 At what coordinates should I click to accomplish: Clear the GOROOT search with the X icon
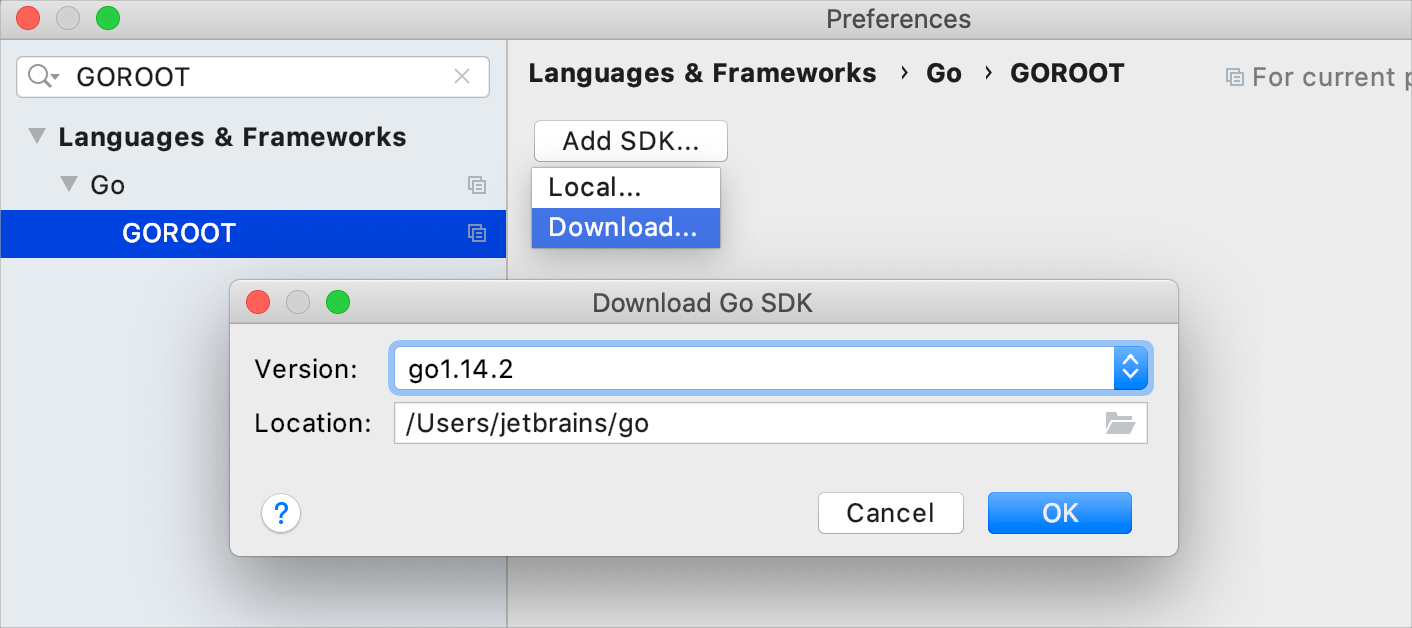[x=462, y=76]
